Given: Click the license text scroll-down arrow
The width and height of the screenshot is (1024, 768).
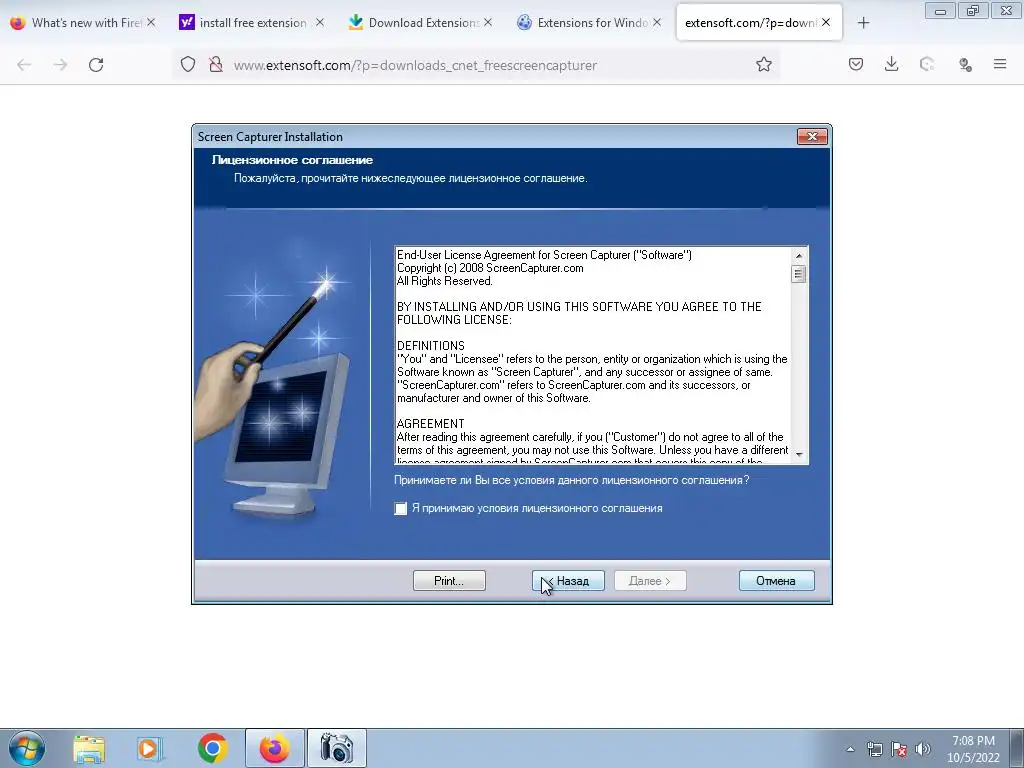Looking at the screenshot, I should tap(799, 454).
